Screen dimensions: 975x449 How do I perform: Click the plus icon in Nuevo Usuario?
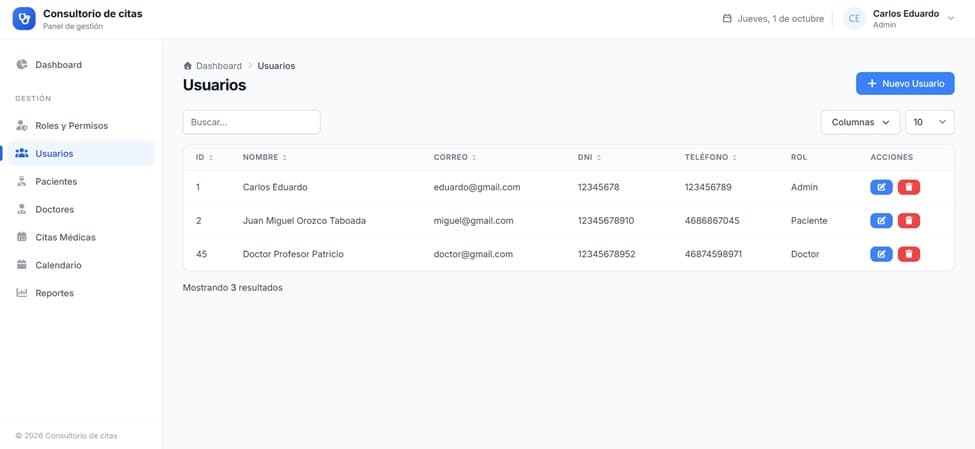coord(872,83)
